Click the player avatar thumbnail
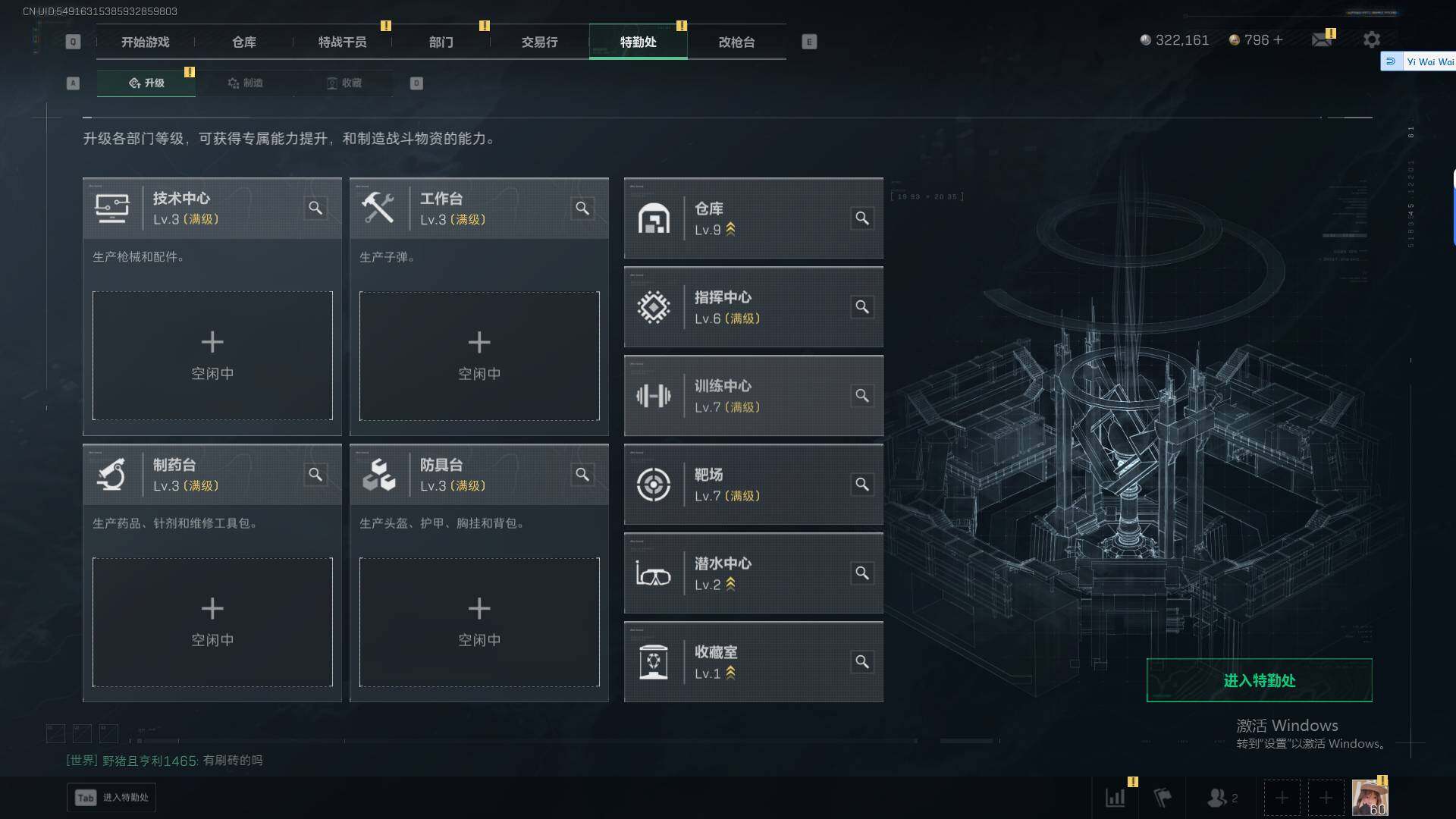 (x=1370, y=798)
